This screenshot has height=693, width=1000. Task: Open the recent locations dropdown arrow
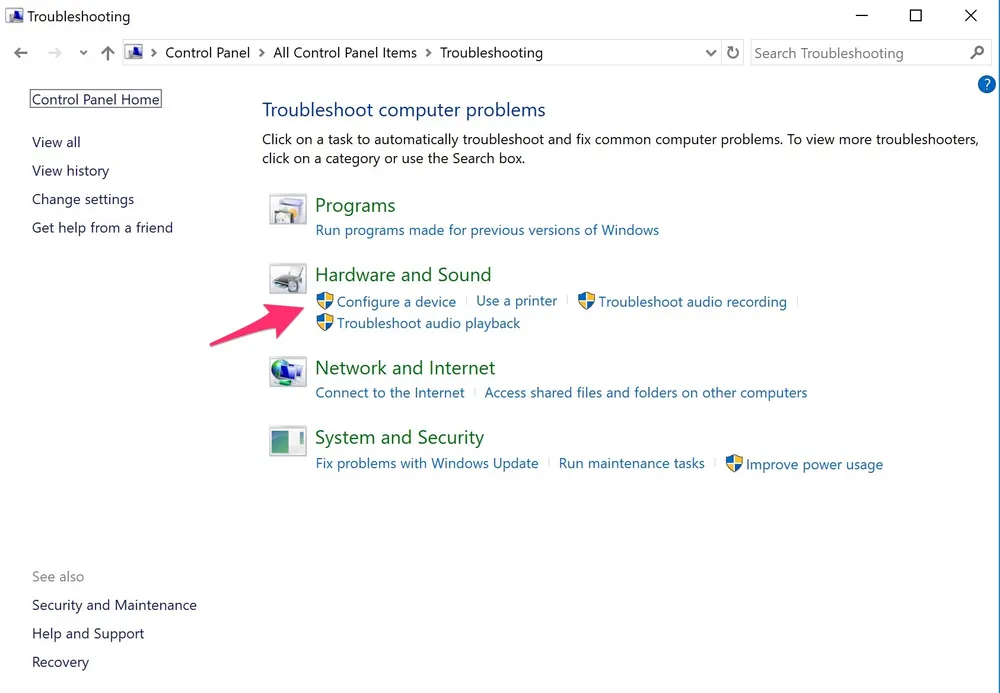[x=83, y=53]
